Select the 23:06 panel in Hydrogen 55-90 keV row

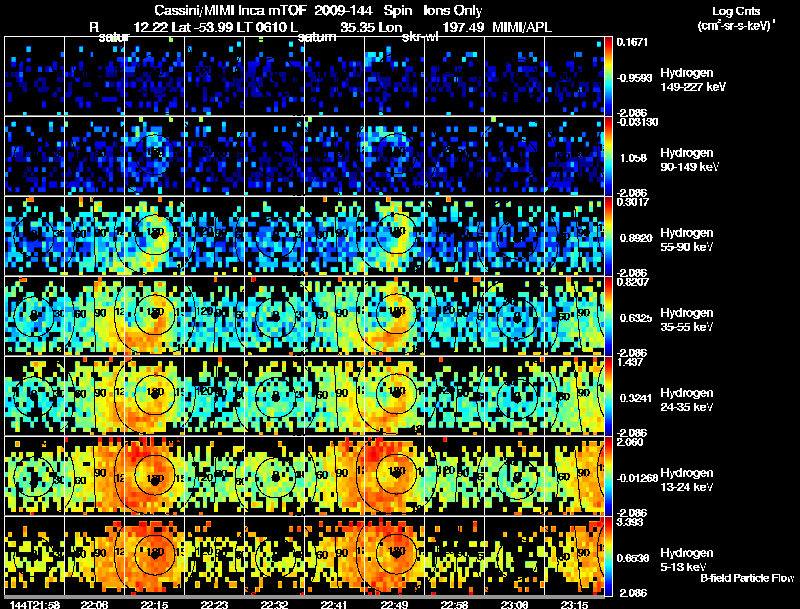[x=514, y=236]
